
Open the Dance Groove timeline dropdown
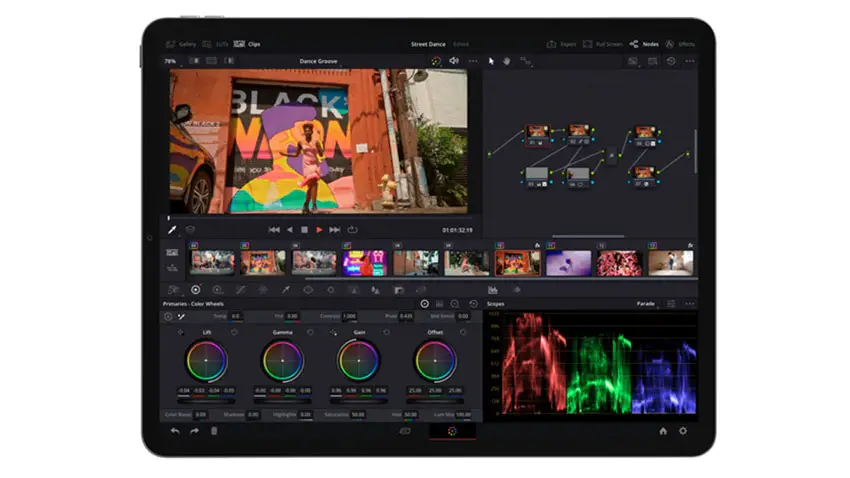click(x=319, y=61)
